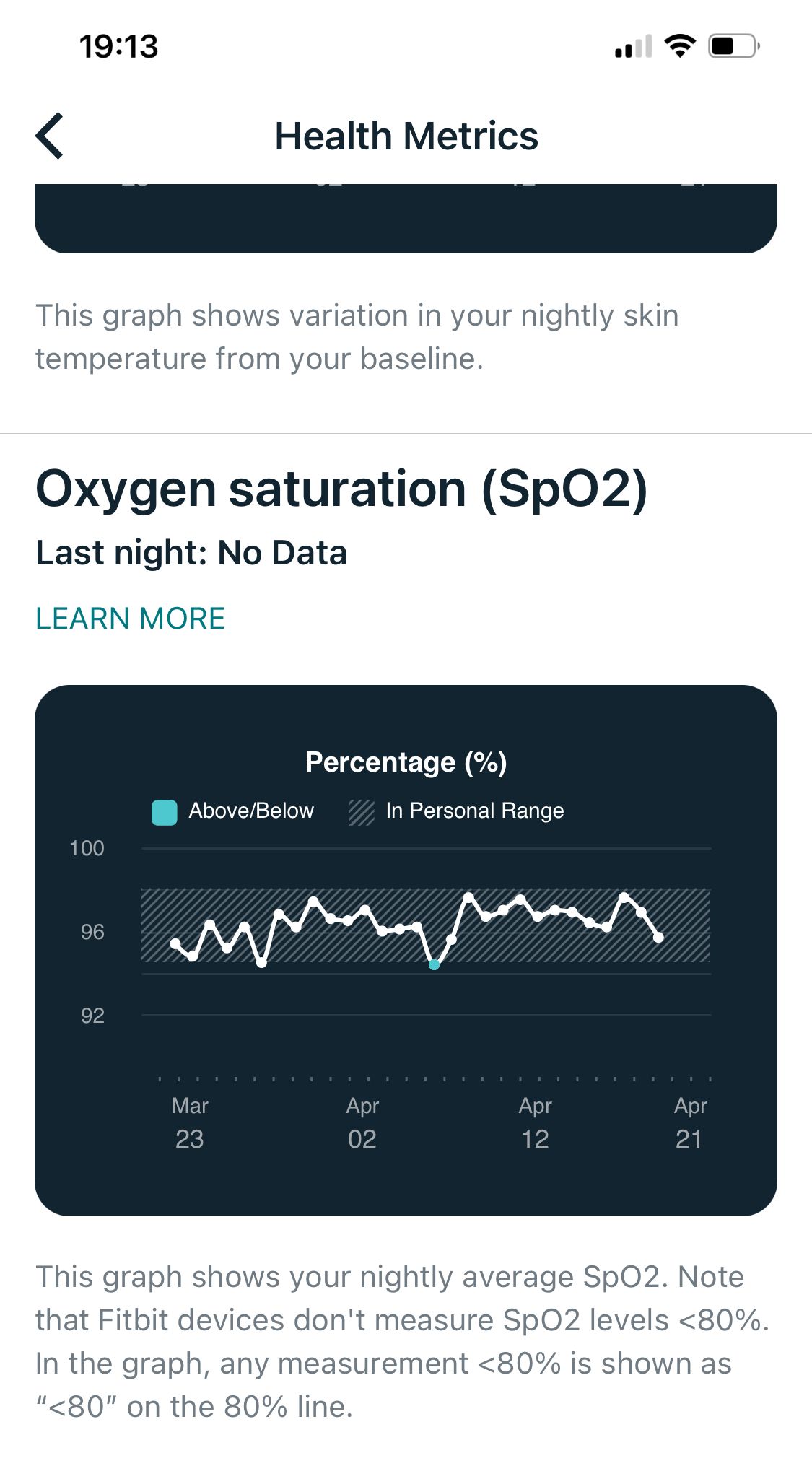Select the teal out-of-range data point

(x=434, y=964)
